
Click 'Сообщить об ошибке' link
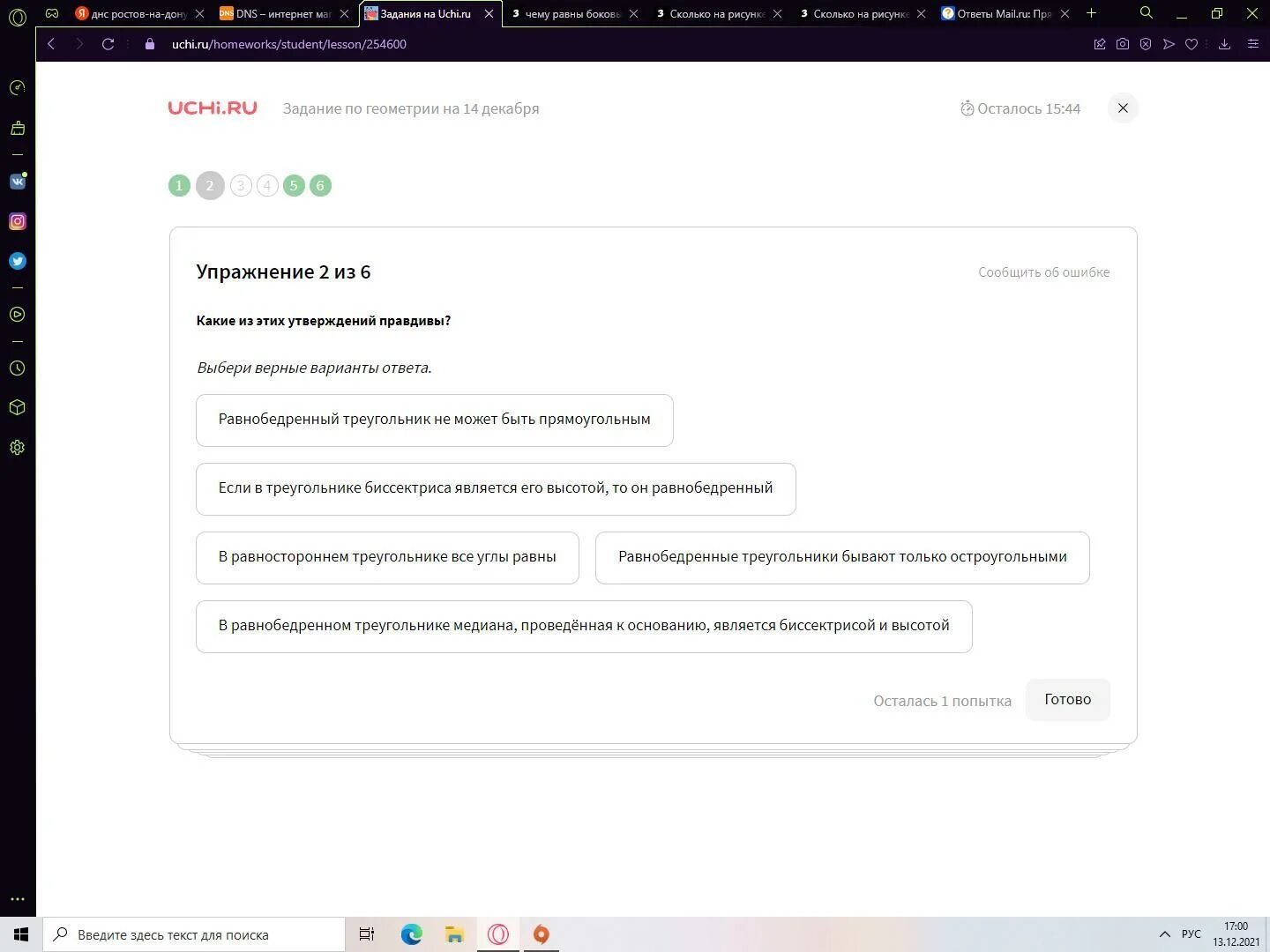[x=1043, y=272]
